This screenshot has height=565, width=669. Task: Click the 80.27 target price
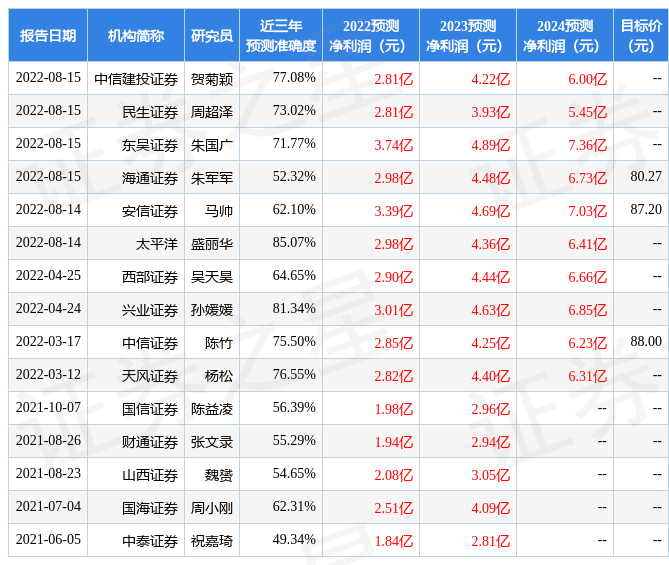point(646,176)
